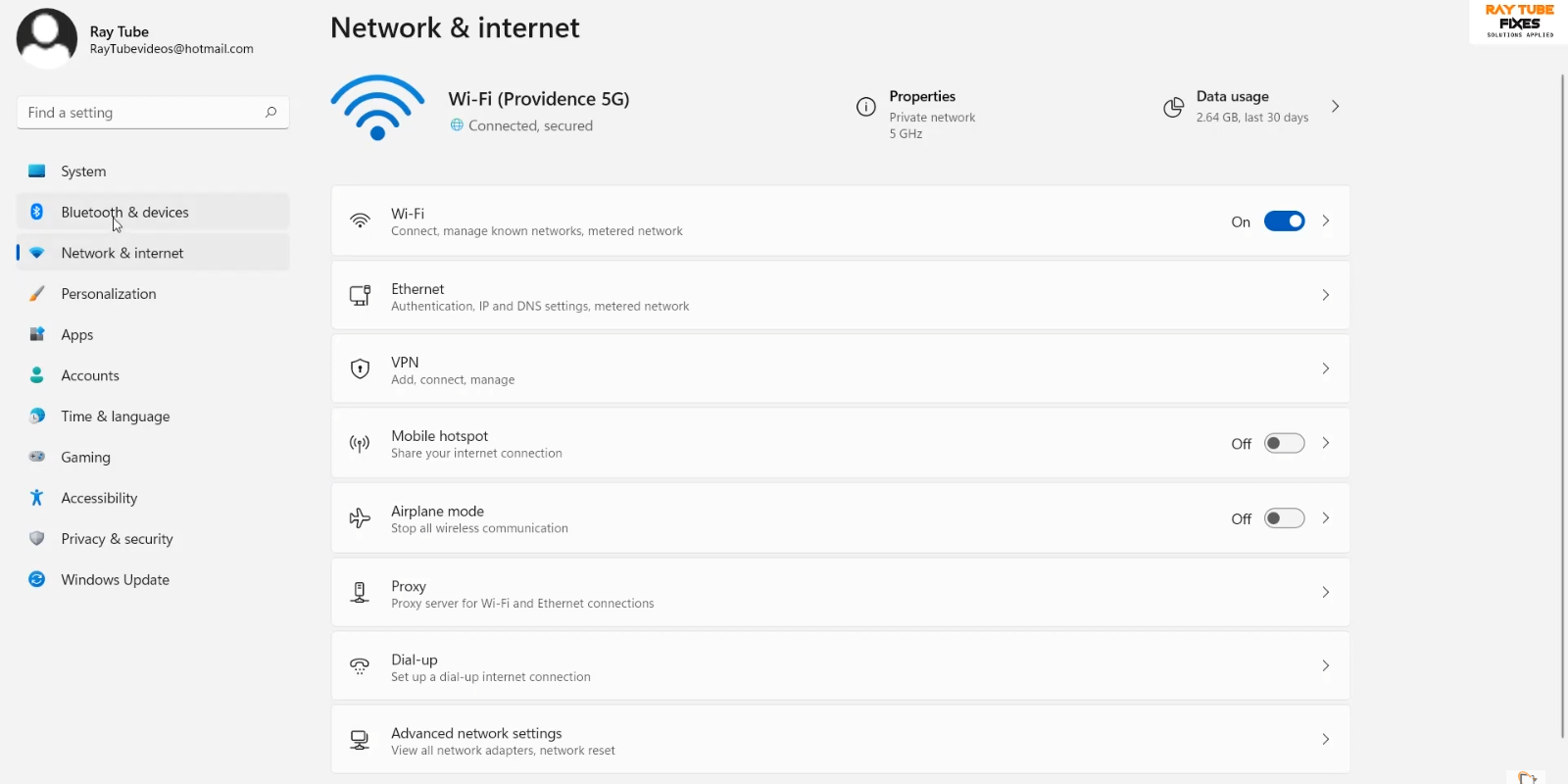Open Accessibility settings in the sidebar
Image resolution: width=1568 pixels, height=784 pixels.
(99, 498)
